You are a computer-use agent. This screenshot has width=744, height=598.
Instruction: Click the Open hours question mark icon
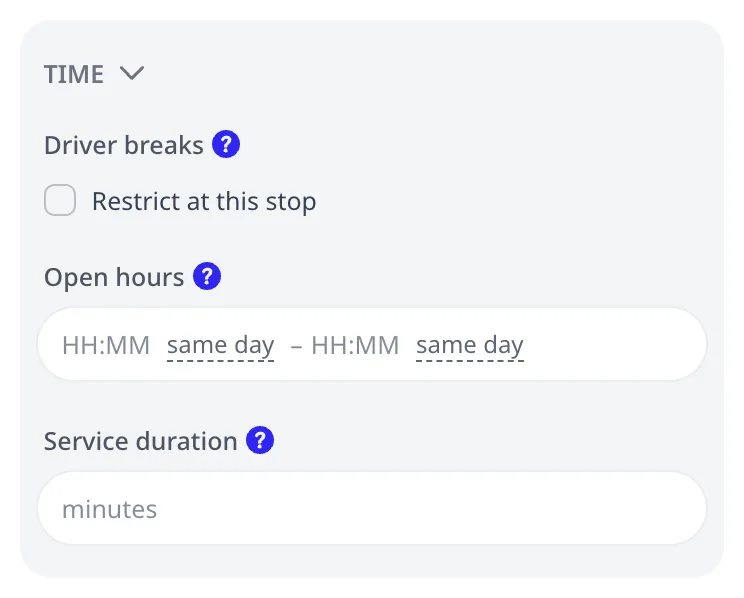coord(207,276)
